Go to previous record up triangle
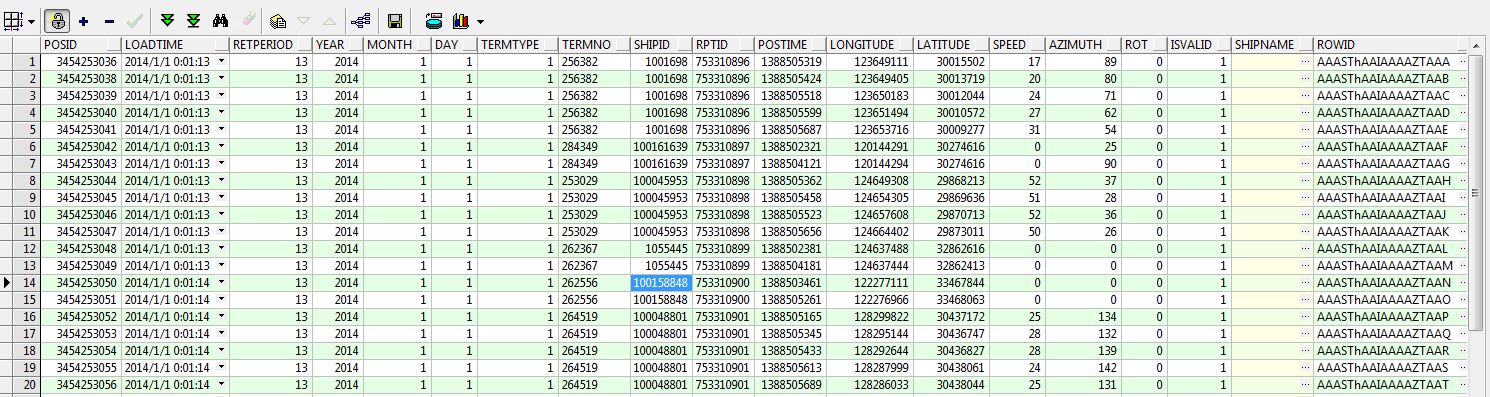This screenshot has width=1490, height=397. pos(329,20)
